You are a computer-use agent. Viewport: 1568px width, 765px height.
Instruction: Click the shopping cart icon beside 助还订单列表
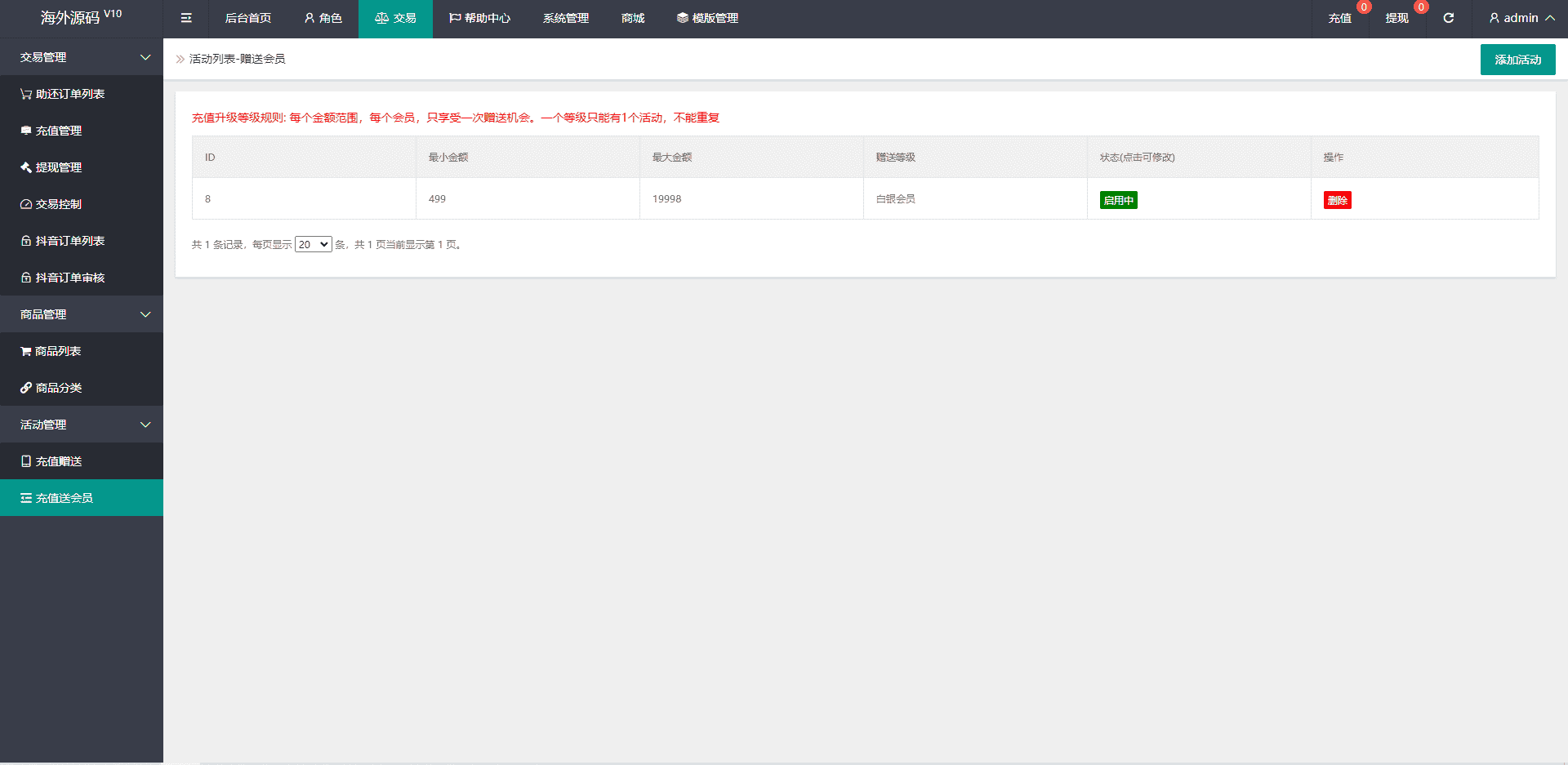tap(26, 94)
